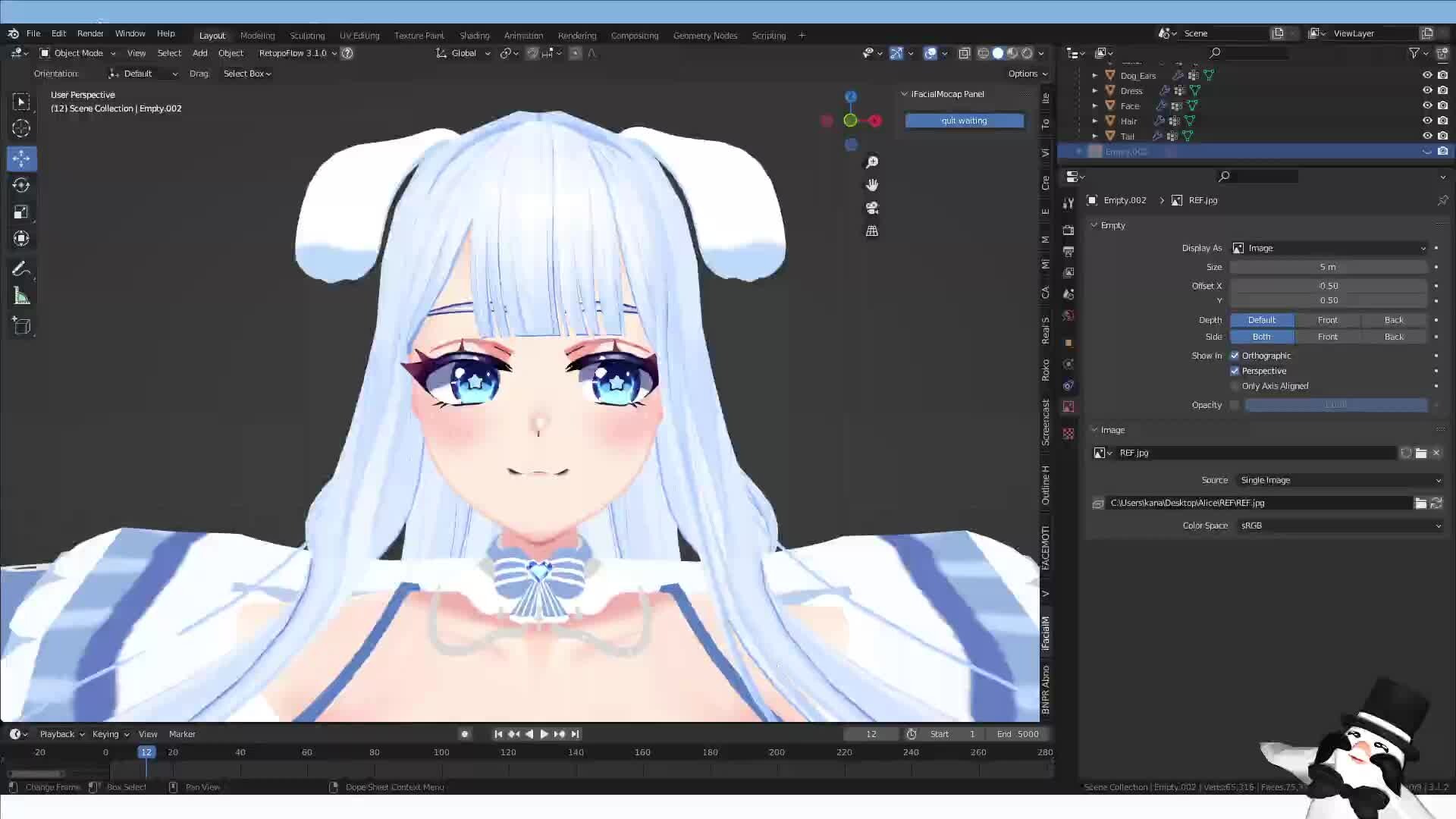Switch viewport to rendered shading mode
This screenshot has height=819, width=1456.
(x=1027, y=53)
